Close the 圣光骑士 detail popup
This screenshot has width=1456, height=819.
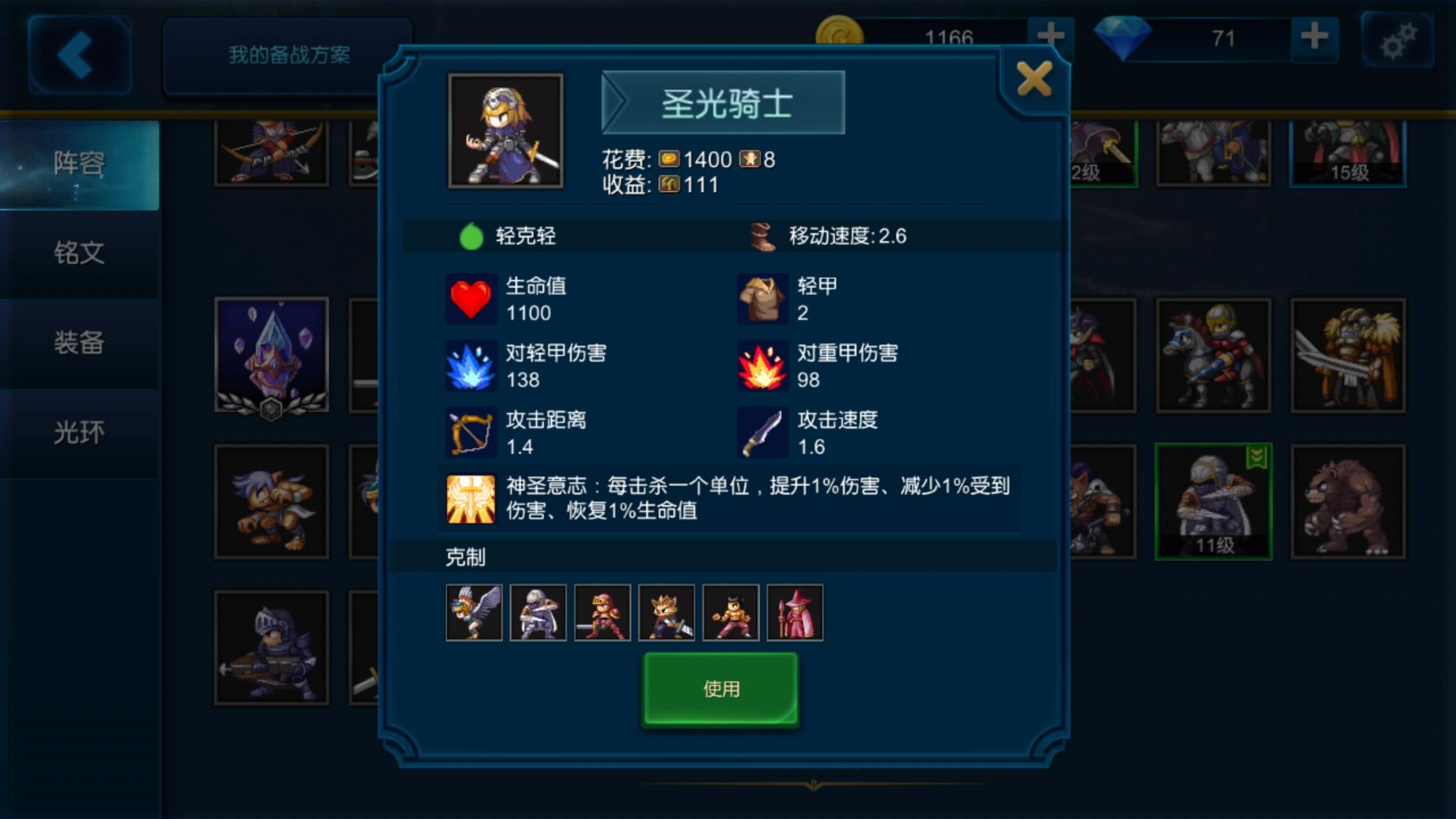(1034, 79)
